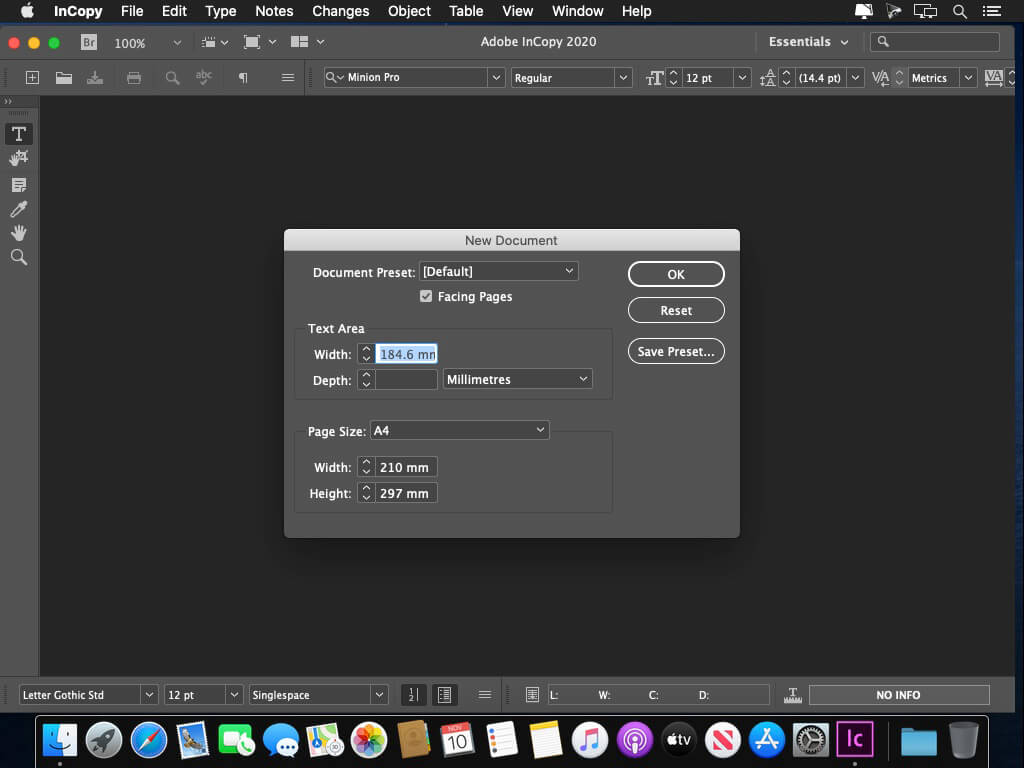Click the Save toolbar icon
Screen dimensions: 1024x768
click(x=95, y=78)
